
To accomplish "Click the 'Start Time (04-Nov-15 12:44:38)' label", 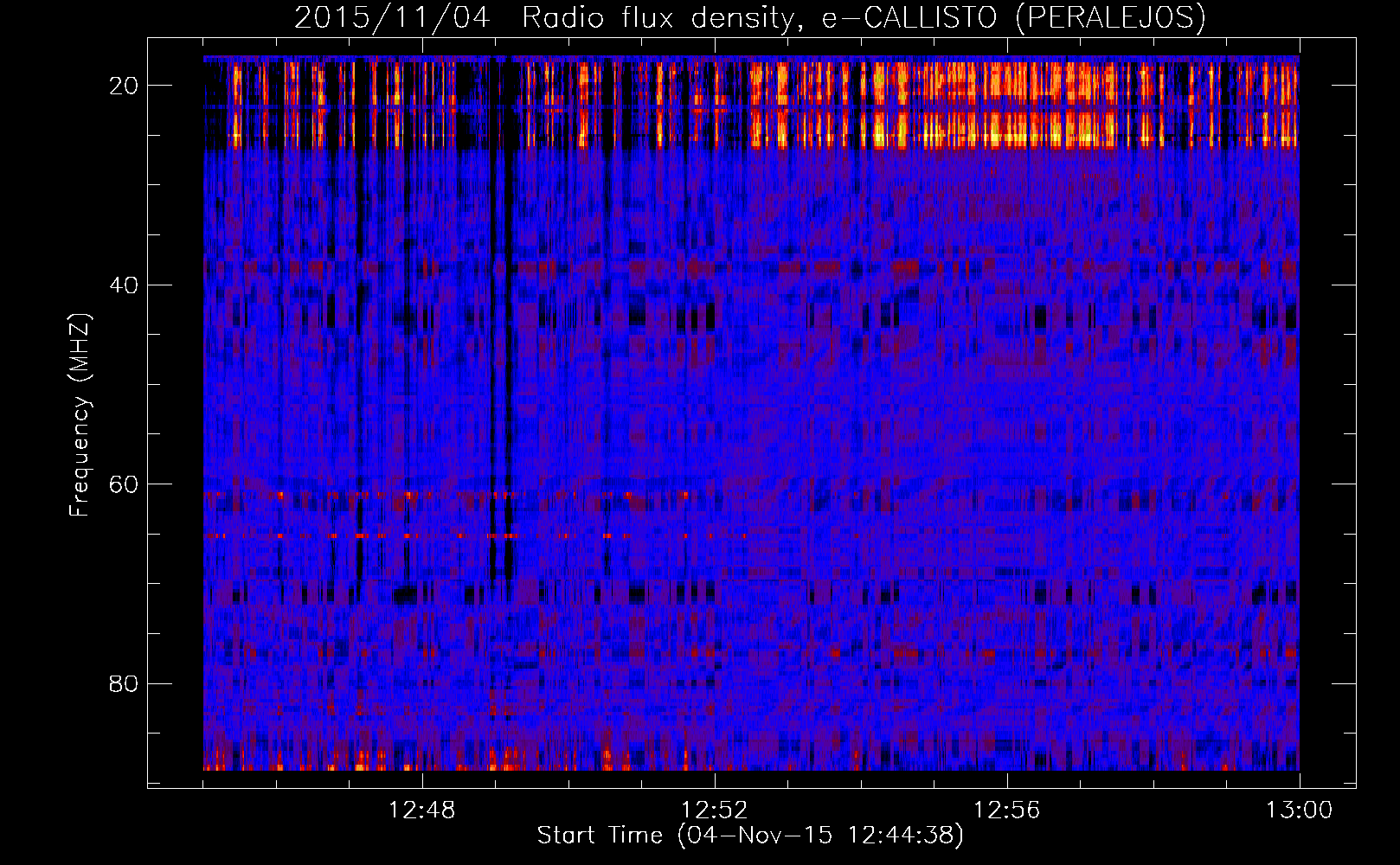I will tap(750, 836).
